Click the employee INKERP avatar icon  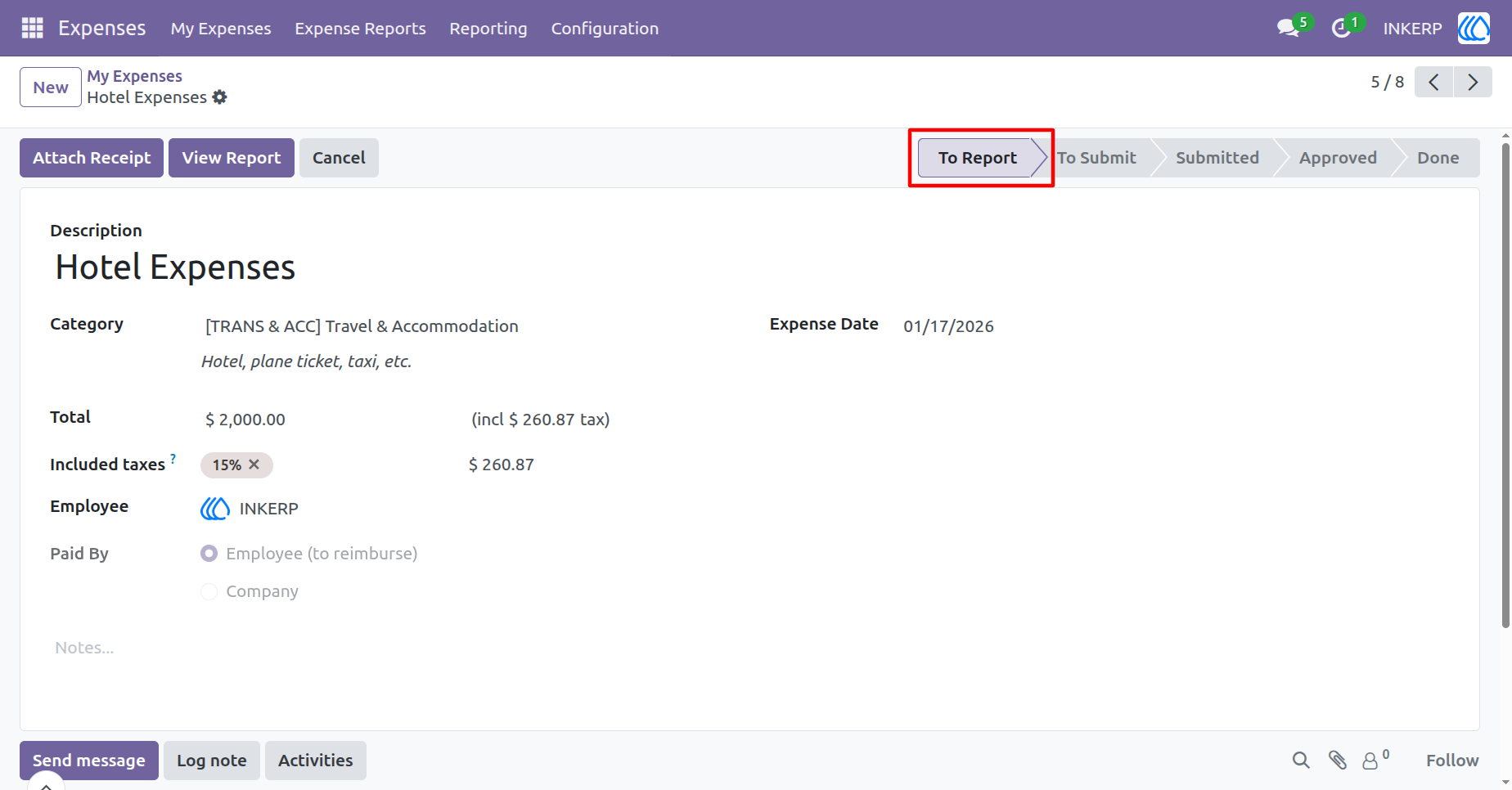[x=215, y=509]
